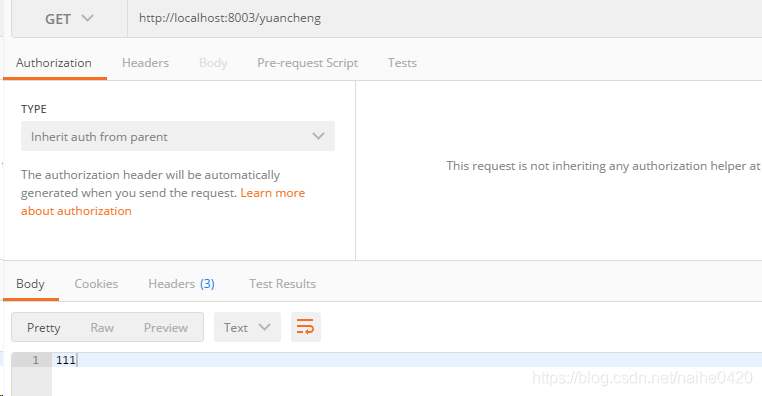This screenshot has width=762, height=396.
Task: View the response Headers (3) tab
Action: 181,284
